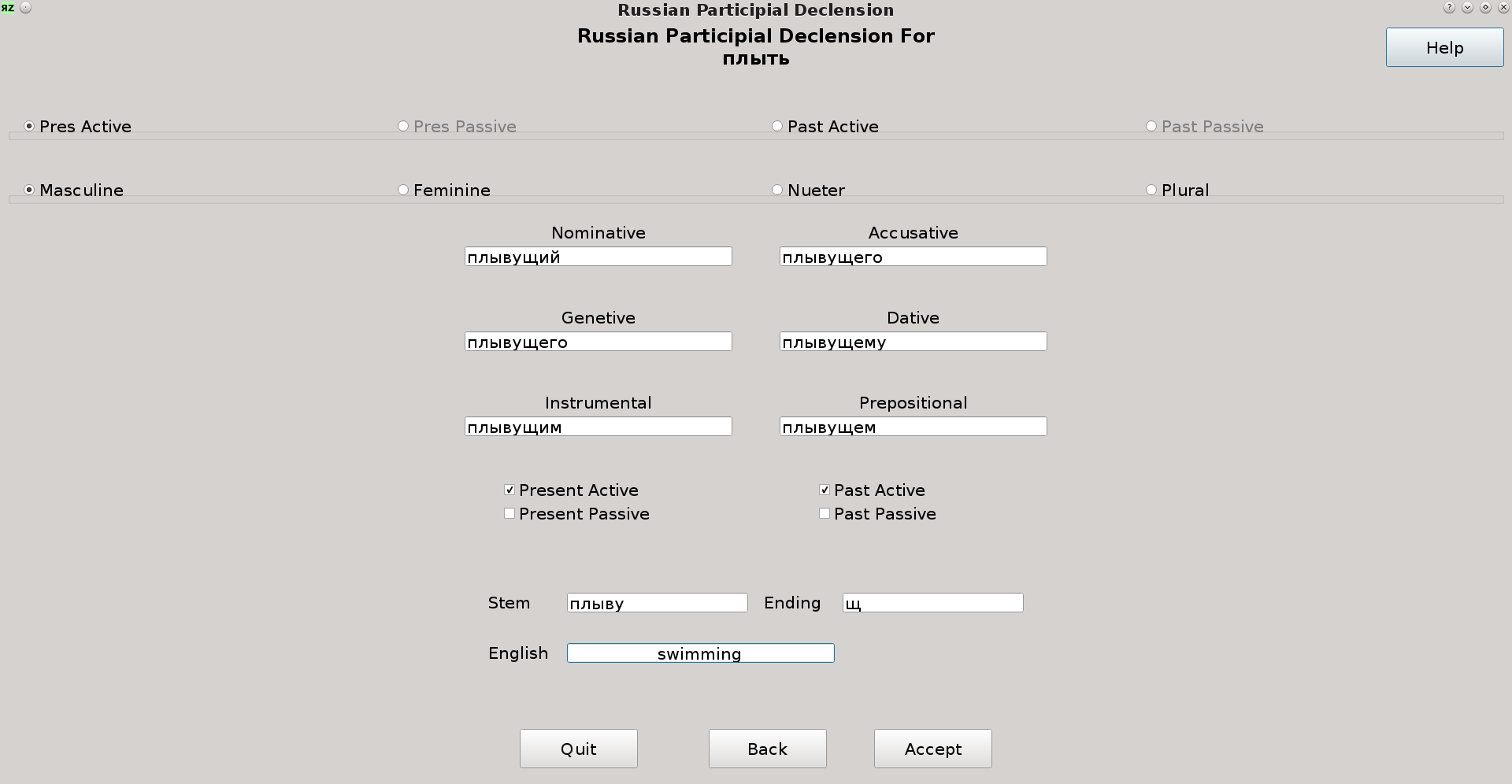Click the ЯZ application icon in title bar
Screen dimensions: 1512x784
[8, 8]
